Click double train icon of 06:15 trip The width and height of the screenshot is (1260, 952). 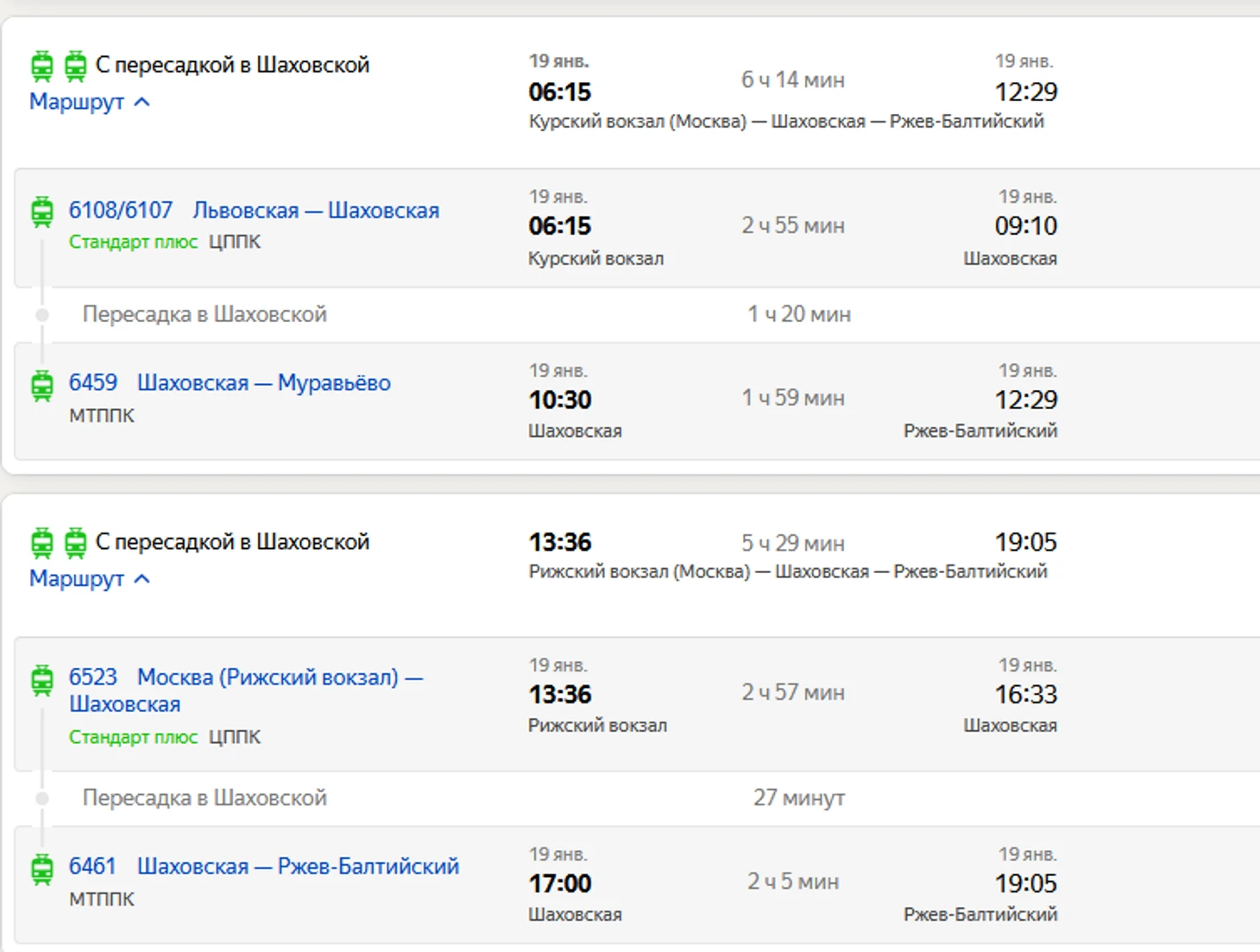pos(59,66)
